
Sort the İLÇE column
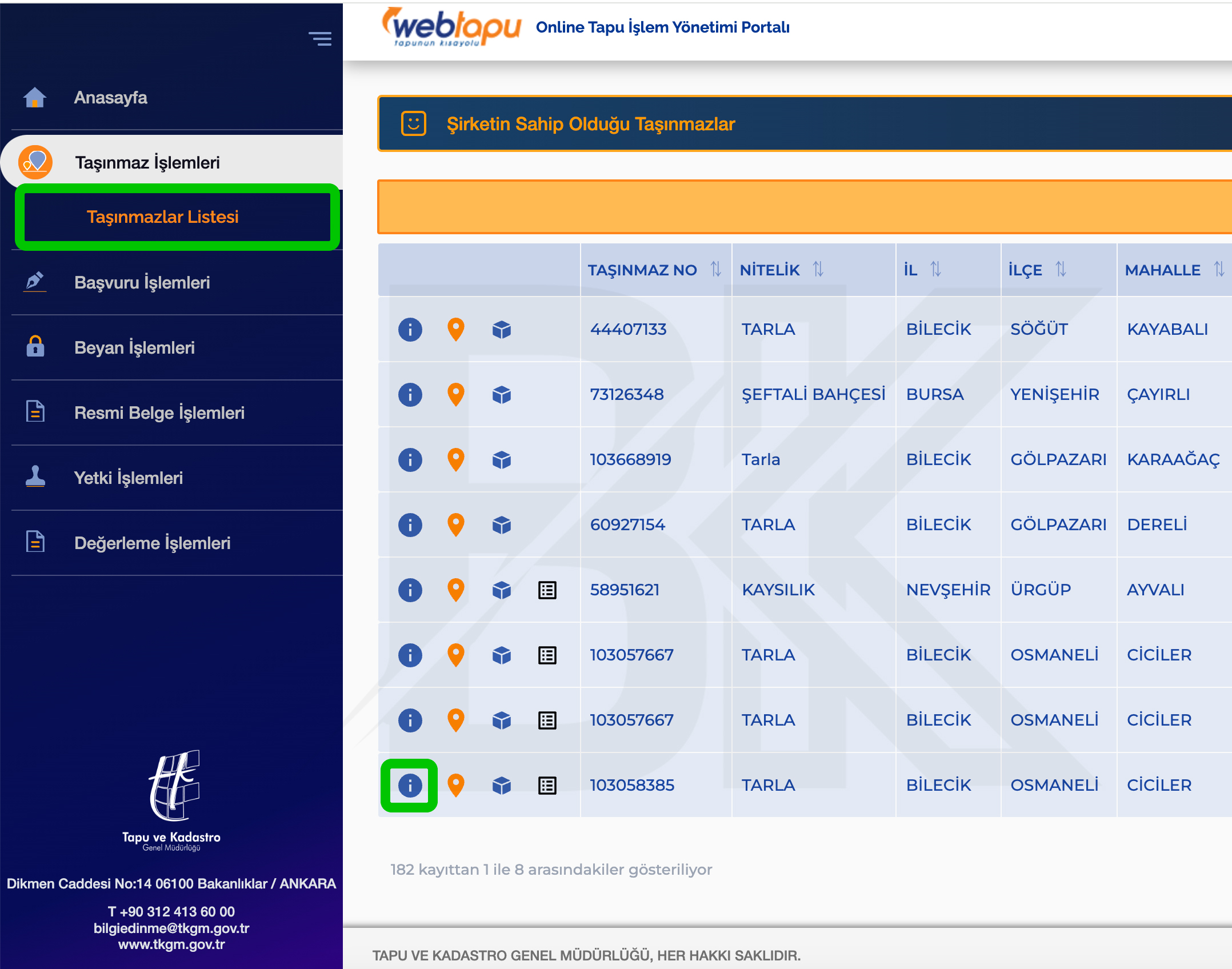pos(1062,269)
